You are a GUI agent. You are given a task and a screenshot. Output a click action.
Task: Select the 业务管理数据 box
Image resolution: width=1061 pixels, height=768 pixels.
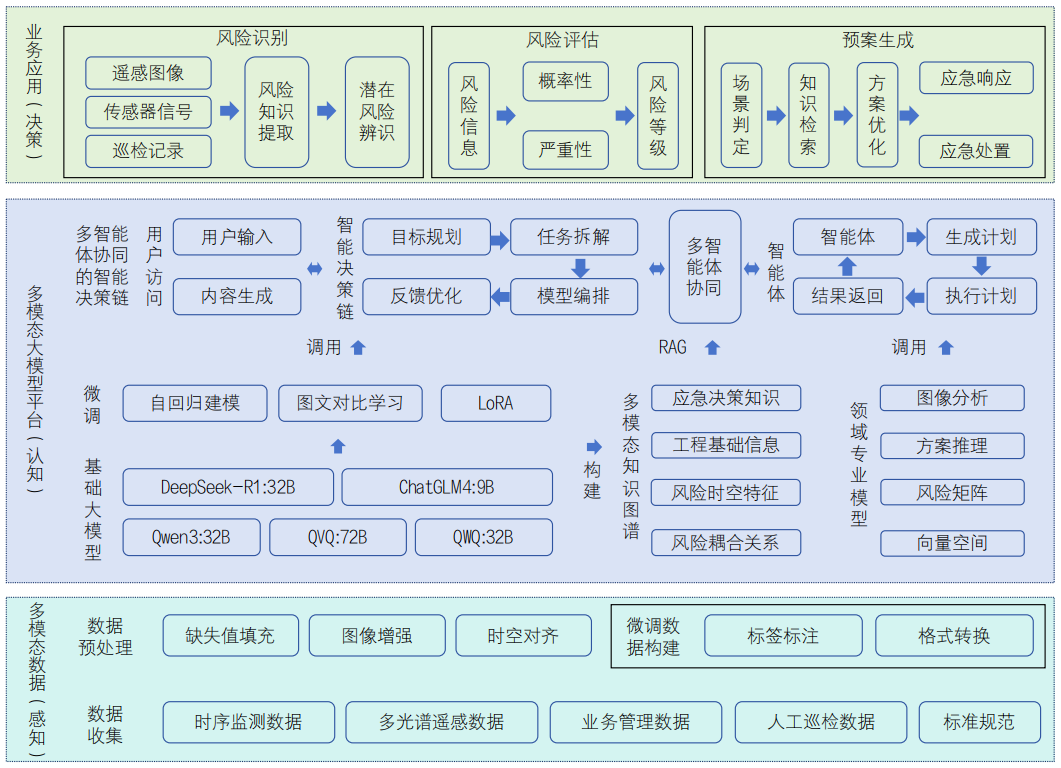[x=636, y=722]
